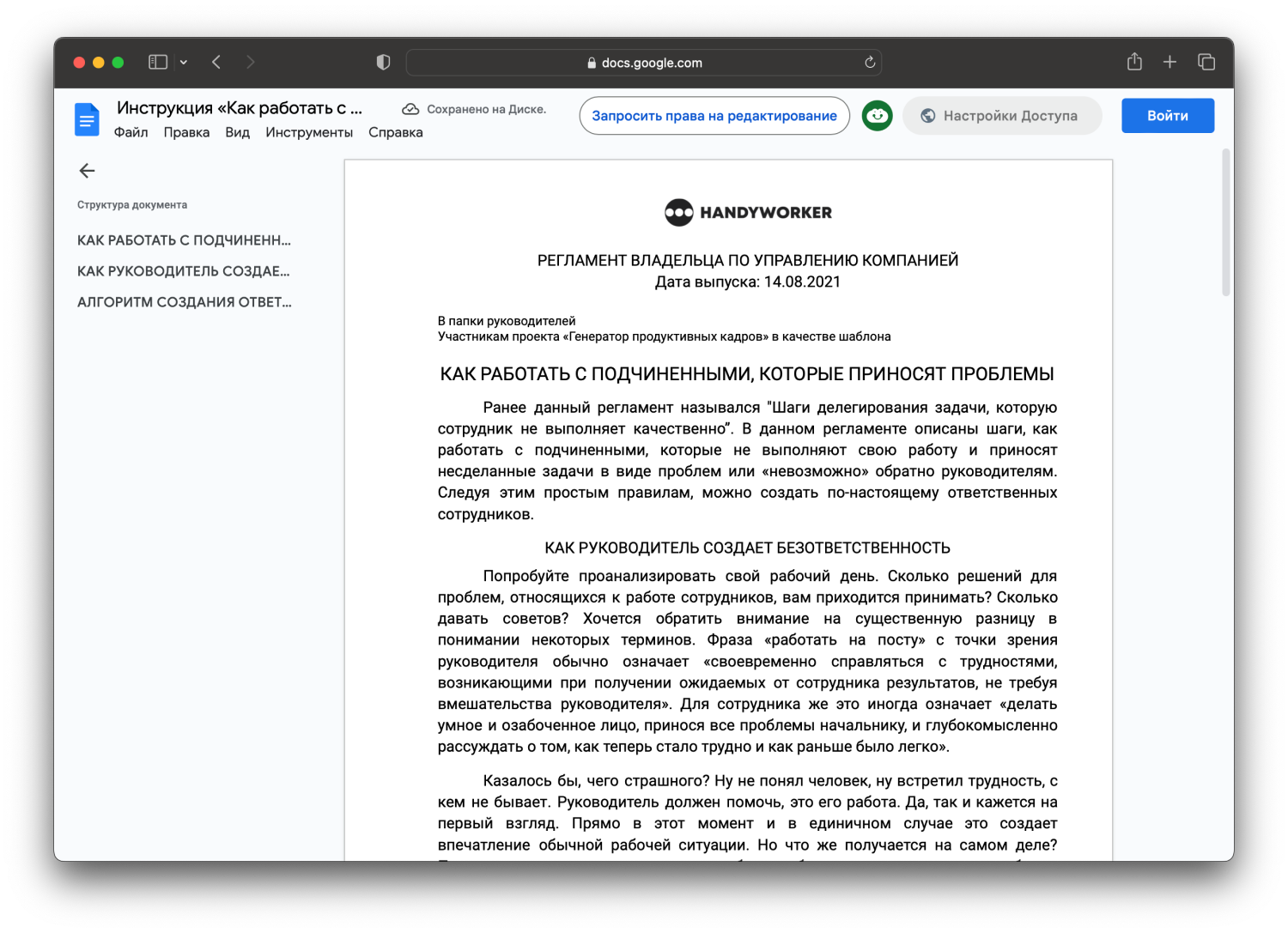Reload the page with refresh icon
Screen dimensions: 1288x933
(x=870, y=62)
